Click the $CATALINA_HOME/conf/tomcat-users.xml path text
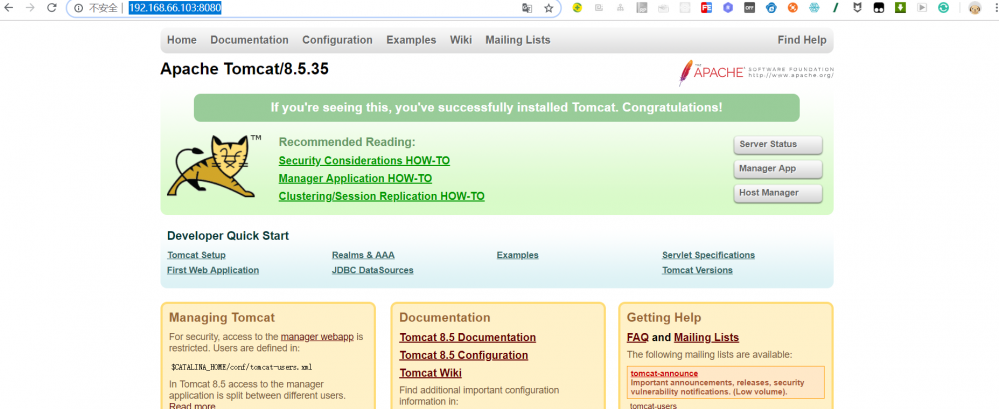The height and width of the screenshot is (409, 999). click(x=241, y=367)
